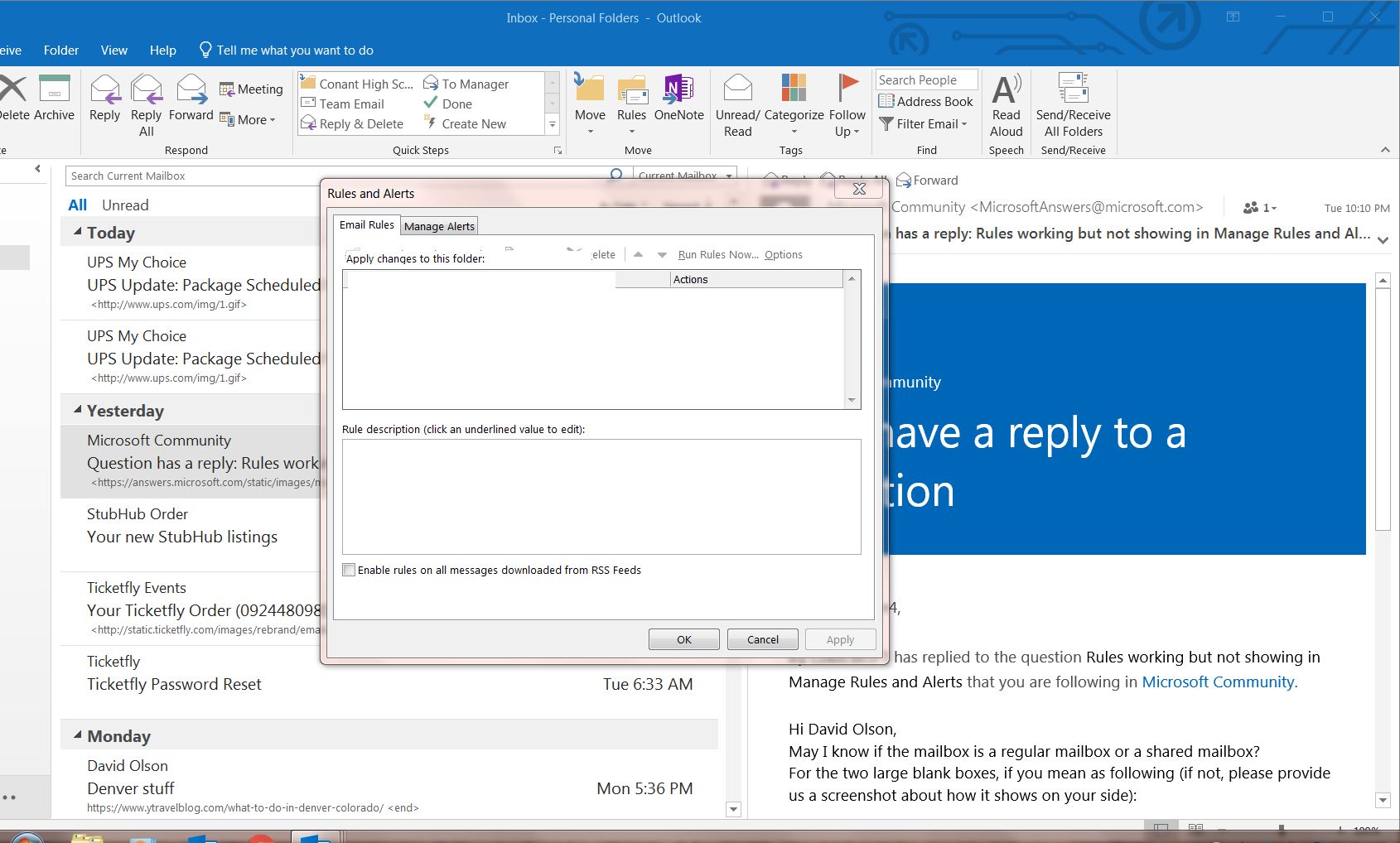Open the View ribbon tab
Viewport: 1400px width, 843px height.
pos(114,50)
